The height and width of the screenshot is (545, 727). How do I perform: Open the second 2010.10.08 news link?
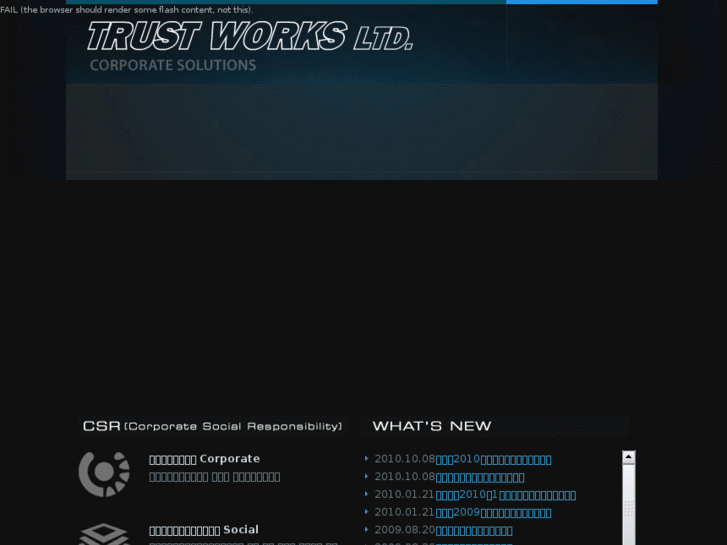(480, 477)
